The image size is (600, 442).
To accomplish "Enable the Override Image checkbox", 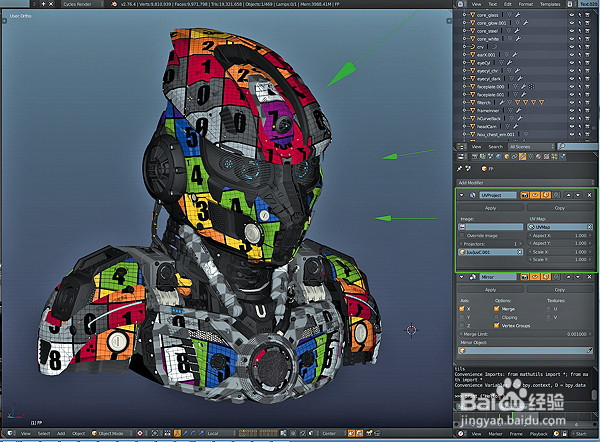I will (x=462, y=236).
